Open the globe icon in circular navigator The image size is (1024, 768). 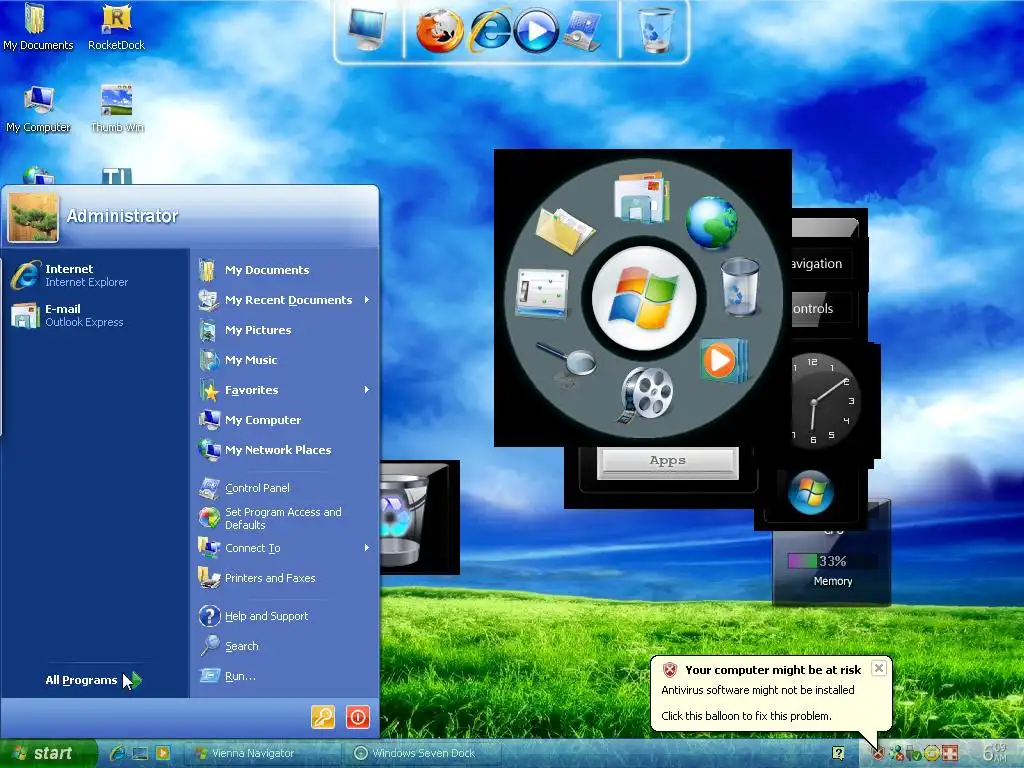point(712,223)
